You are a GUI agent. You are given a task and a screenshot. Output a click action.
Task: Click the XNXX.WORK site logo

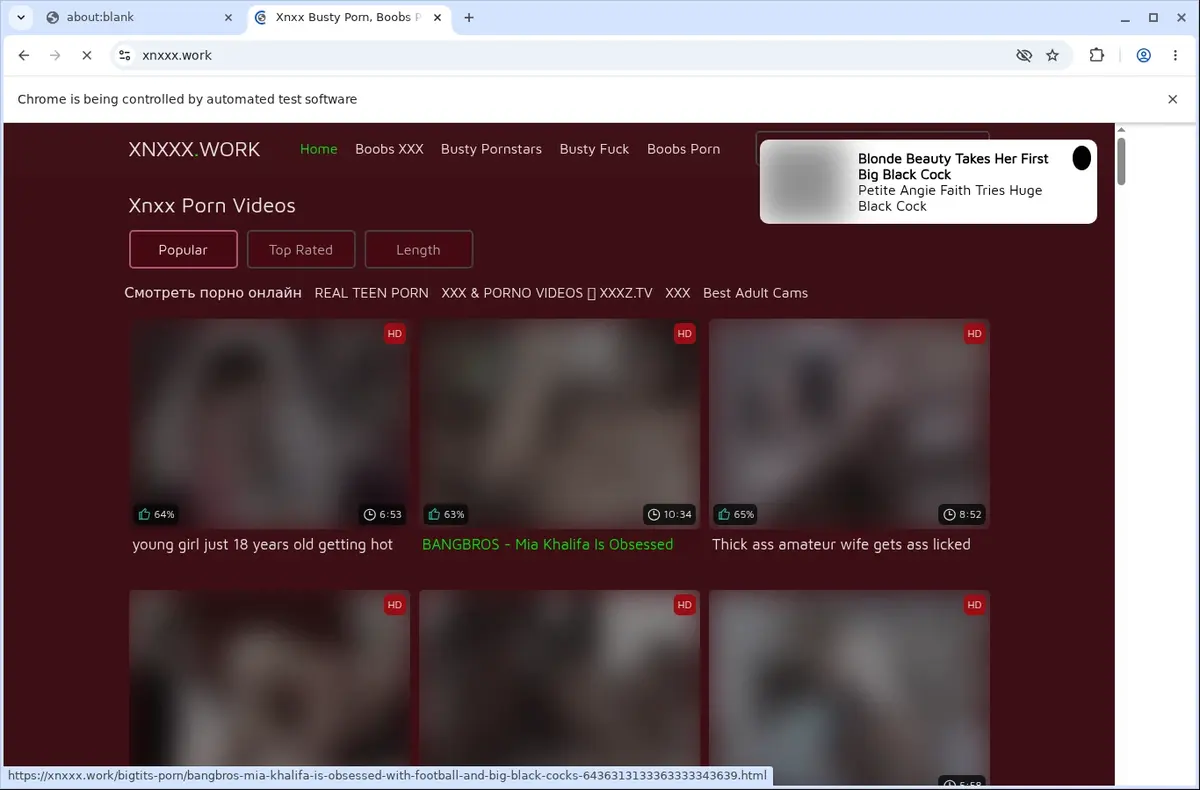pyautogui.click(x=194, y=149)
